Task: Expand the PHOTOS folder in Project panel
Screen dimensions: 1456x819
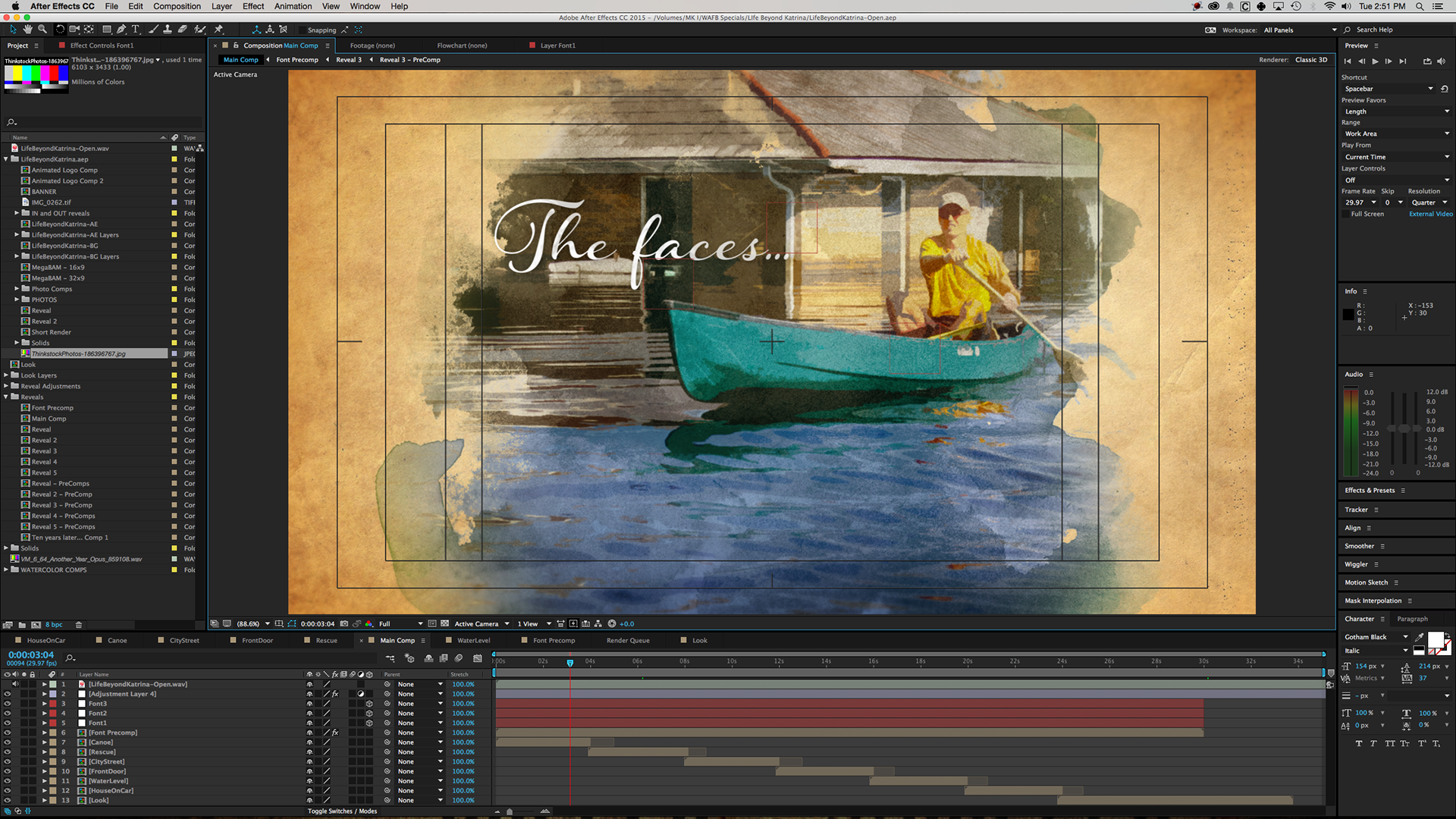Action: (17, 300)
